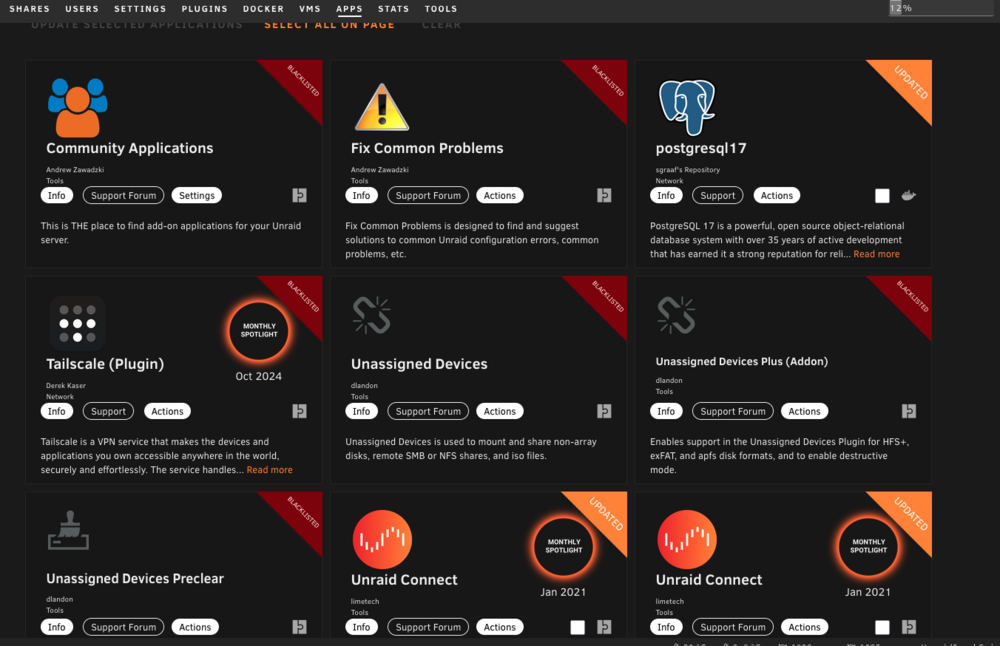This screenshot has height=646, width=1000.
Task: Open the TOOLS menu item
Action: pos(441,9)
